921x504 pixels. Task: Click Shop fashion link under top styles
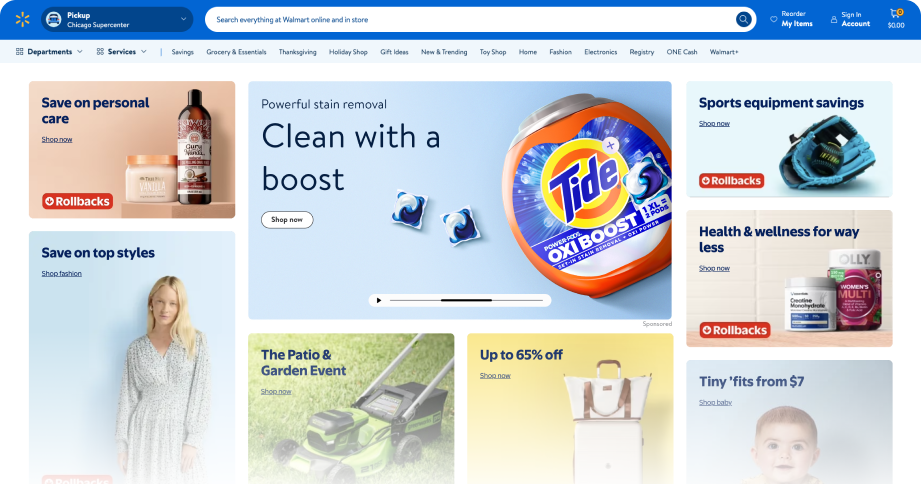[62, 274]
